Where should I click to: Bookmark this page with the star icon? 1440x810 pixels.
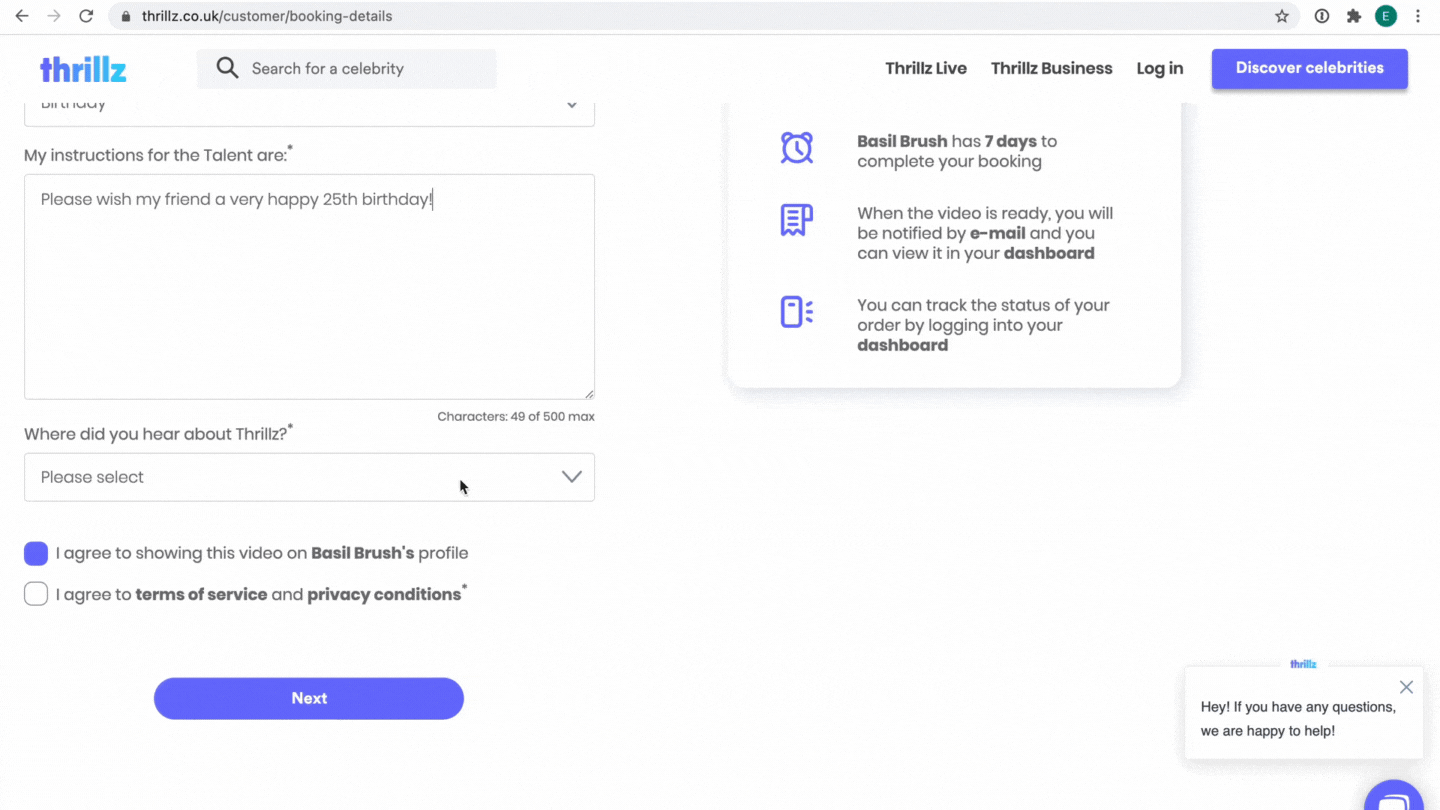pyautogui.click(x=1282, y=16)
